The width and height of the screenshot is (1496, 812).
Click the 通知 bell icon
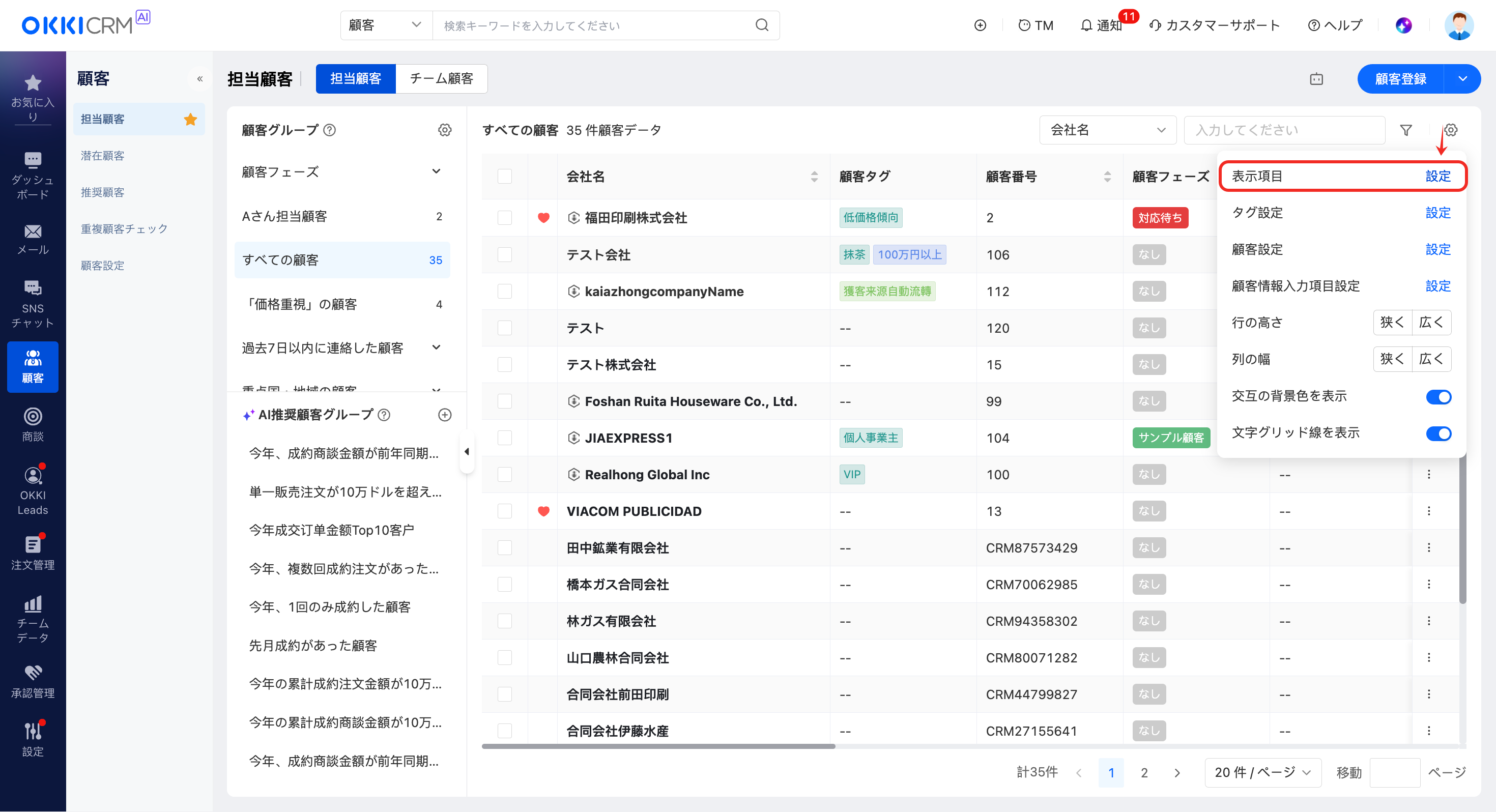tap(1085, 25)
